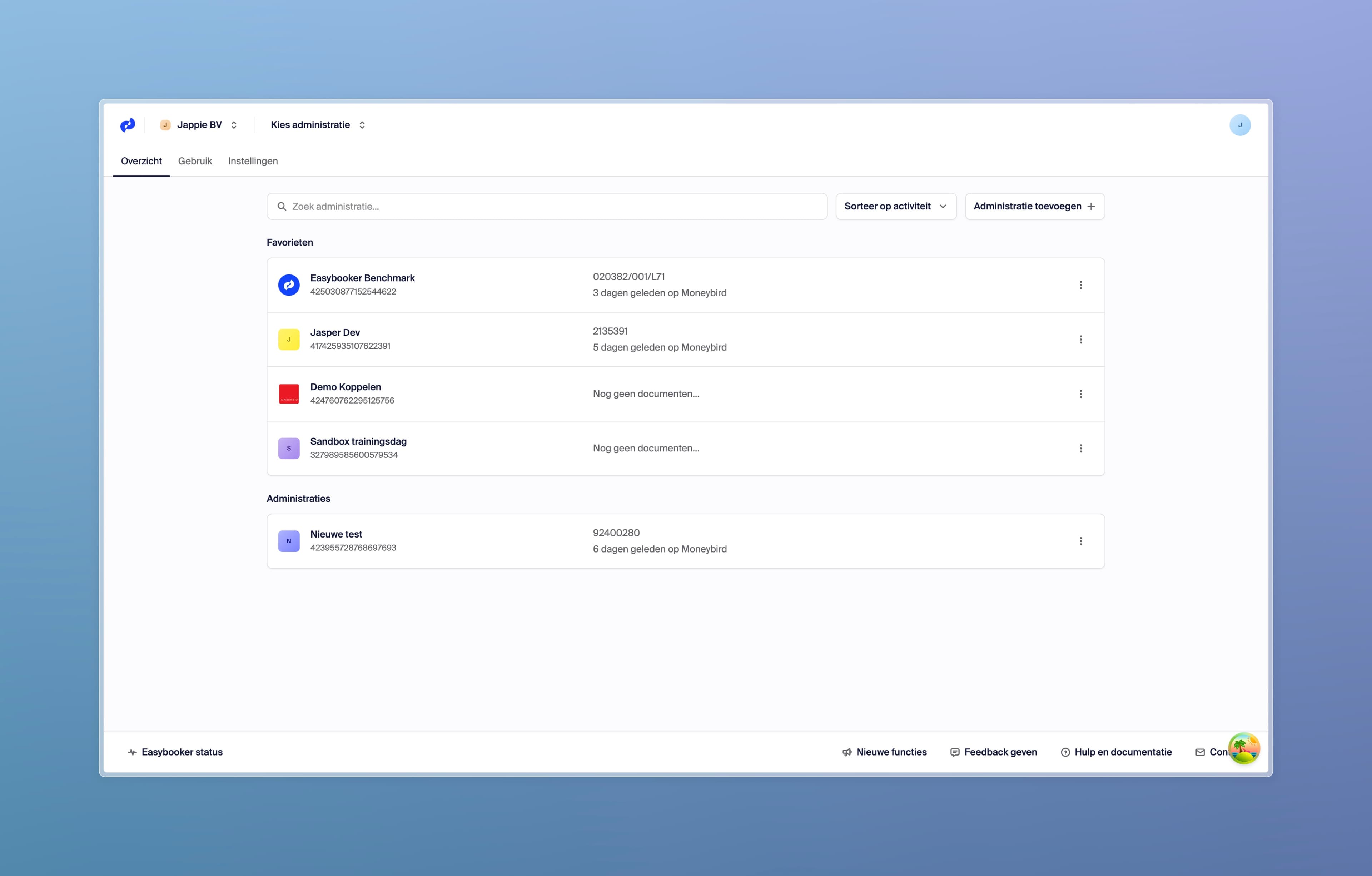Open the Sorteer op activiteit dropdown
Screen dimensions: 1372x876
pos(895,206)
